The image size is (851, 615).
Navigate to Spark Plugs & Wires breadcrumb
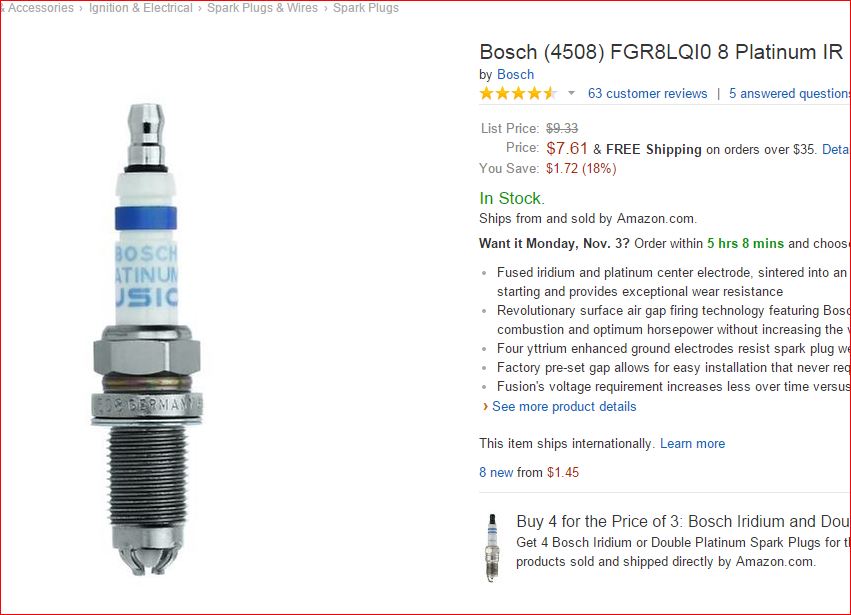coord(262,8)
